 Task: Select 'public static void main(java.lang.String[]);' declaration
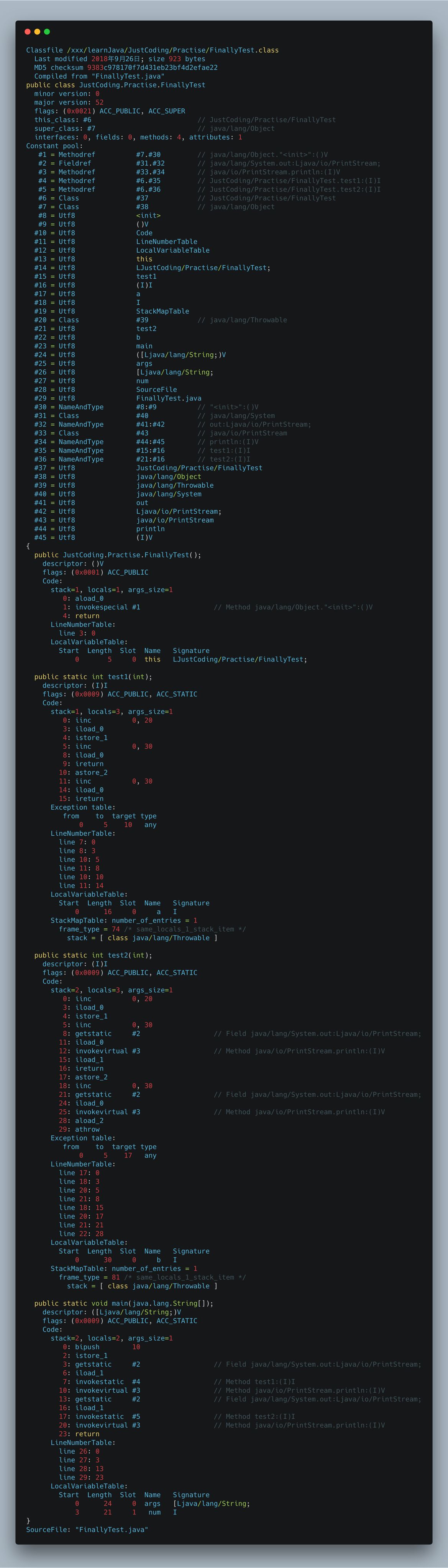click(x=124, y=1304)
